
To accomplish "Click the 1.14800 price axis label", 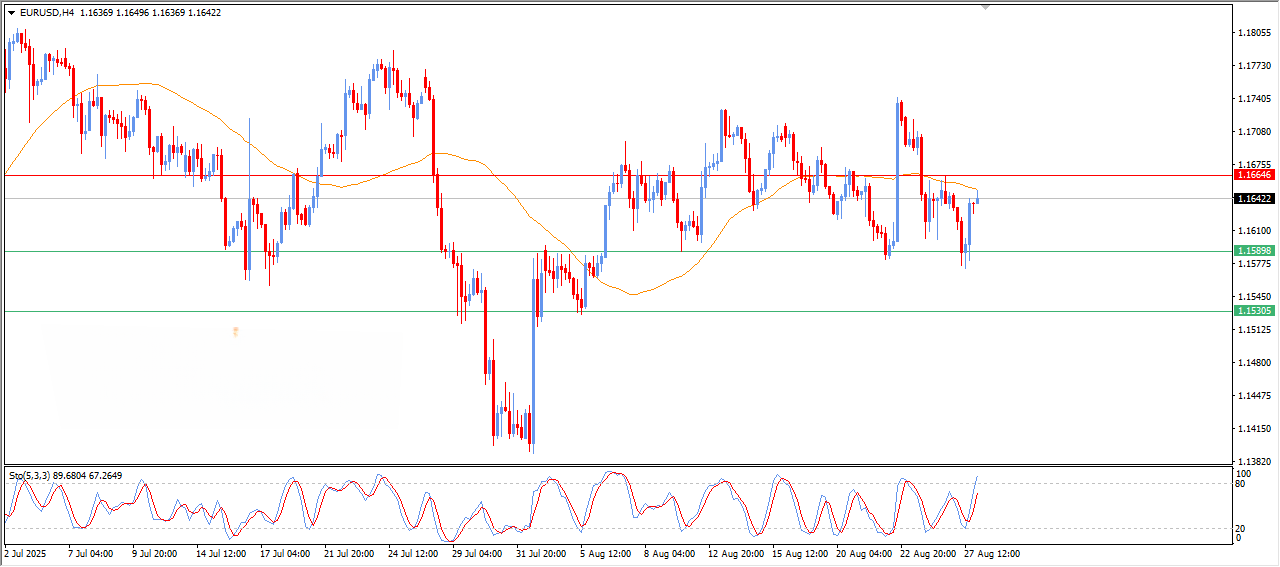I will pos(1254,363).
